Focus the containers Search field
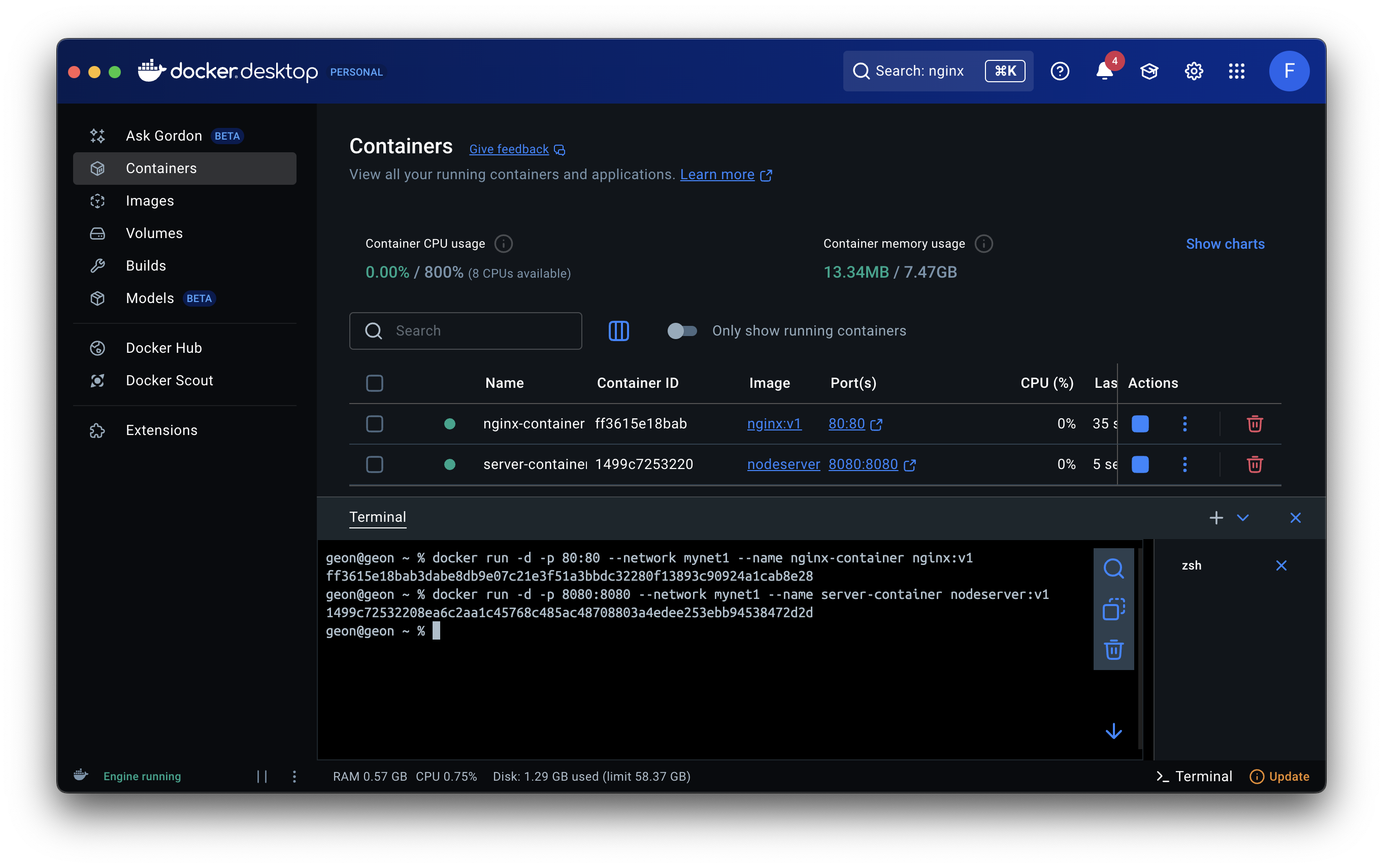The width and height of the screenshot is (1383, 868). [465, 330]
